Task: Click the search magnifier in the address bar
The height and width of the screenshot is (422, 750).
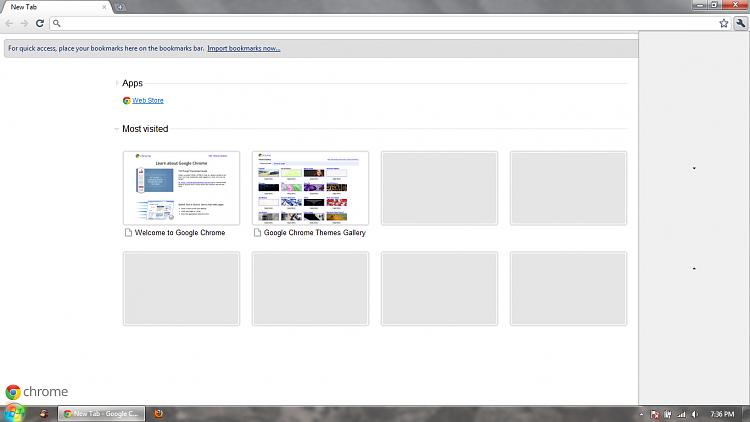Action: pos(56,23)
